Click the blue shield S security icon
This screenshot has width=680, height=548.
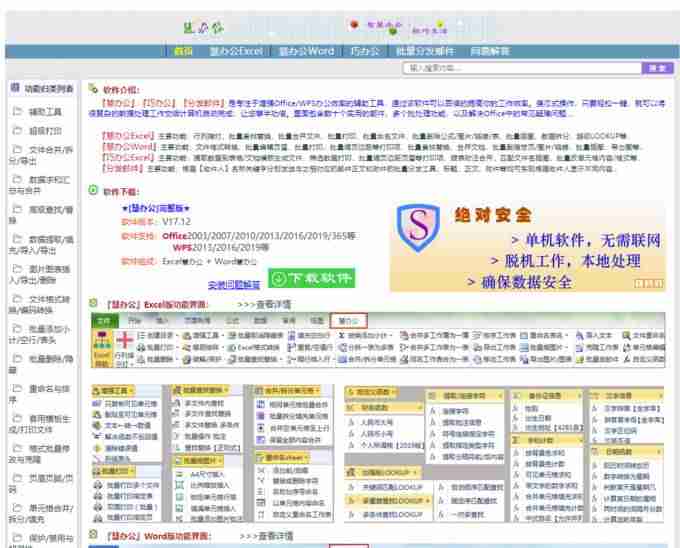[x=418, y=227]
